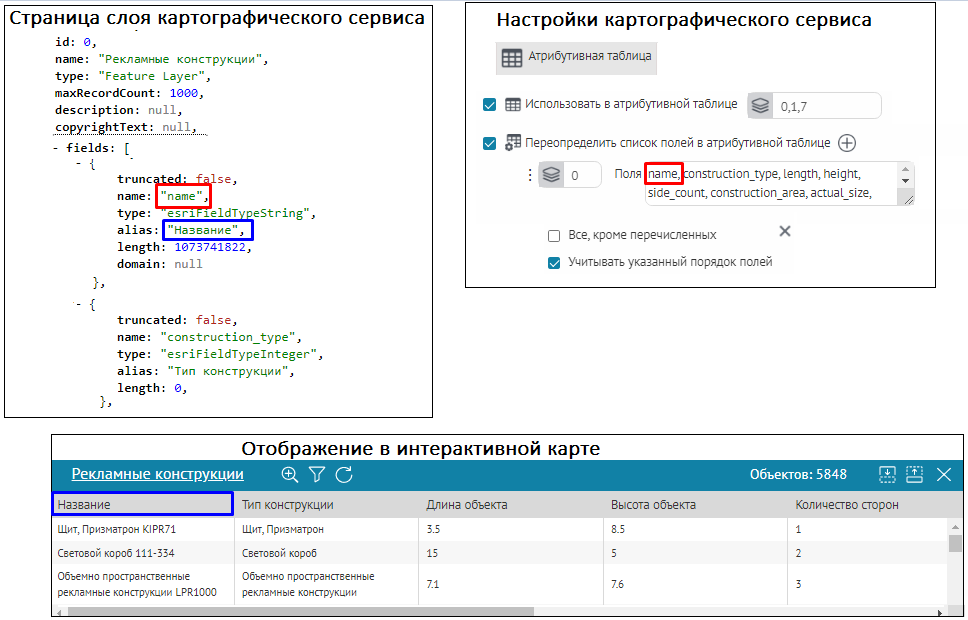Remove the field override with X icon
This screenshot has height=620, width=968.
click(x=785, y=231)
